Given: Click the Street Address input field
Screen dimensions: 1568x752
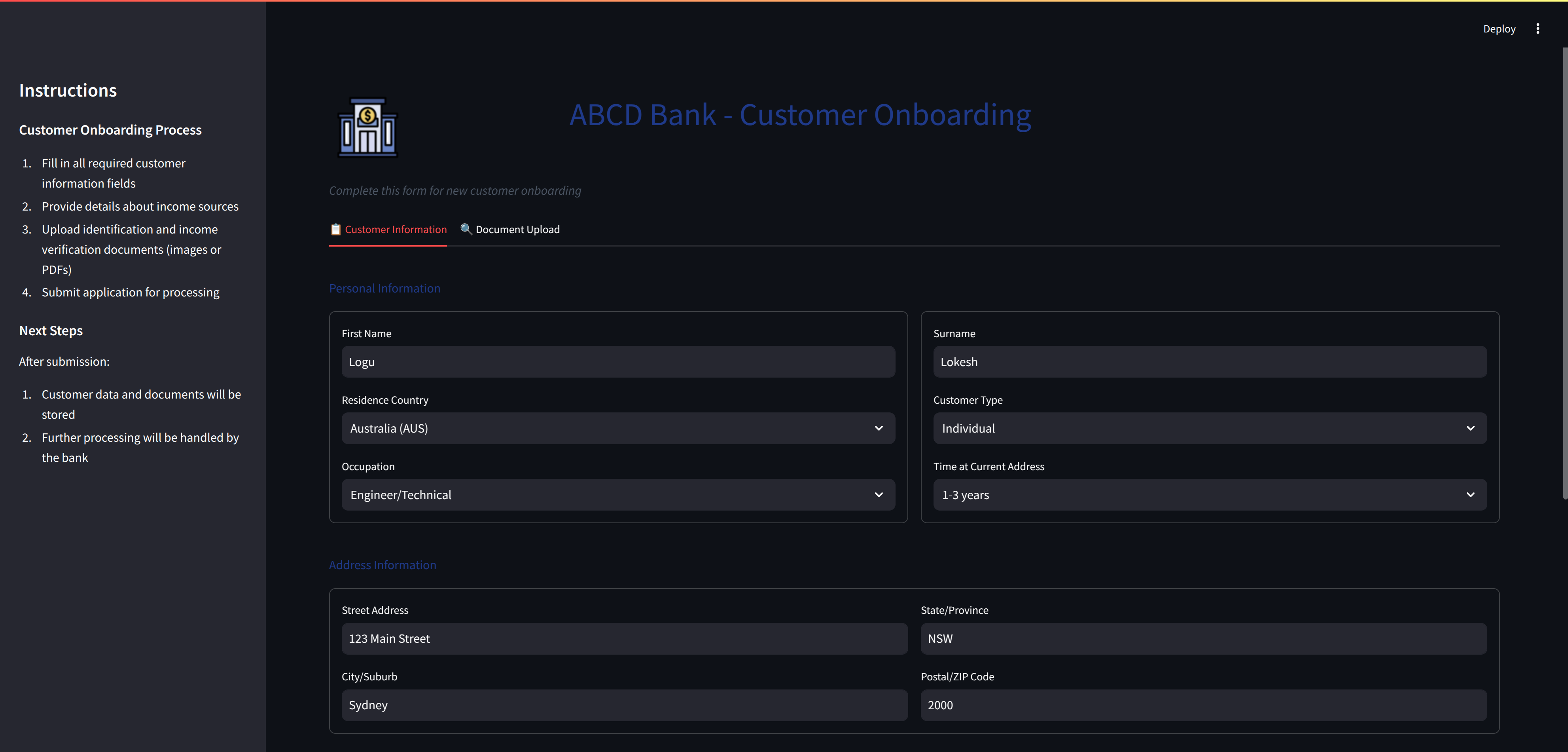Looking at the screenshot, I should pos(624,638).
